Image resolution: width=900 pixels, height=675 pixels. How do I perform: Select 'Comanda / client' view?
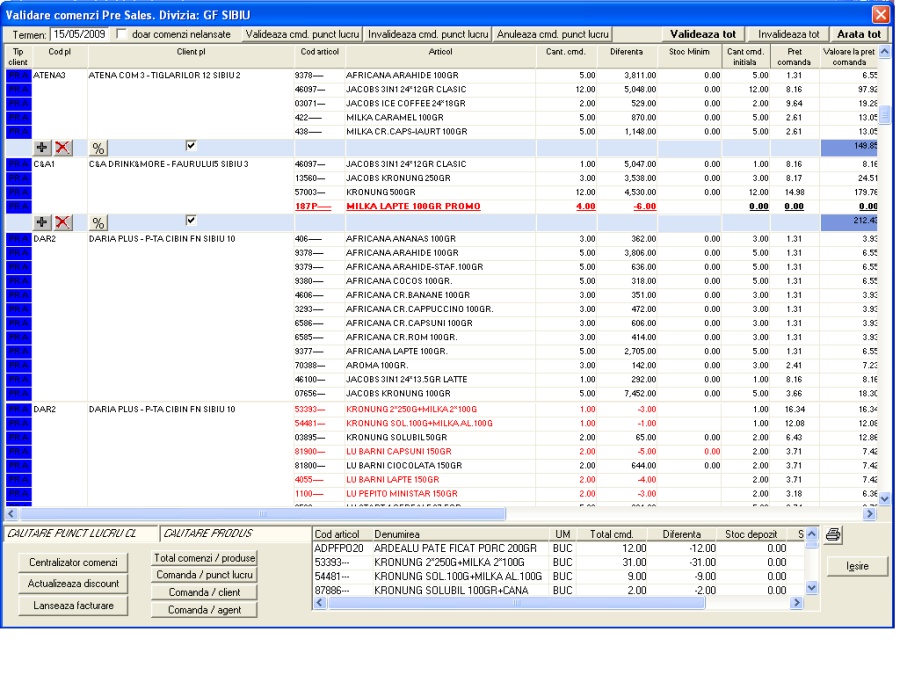point(204,592)
